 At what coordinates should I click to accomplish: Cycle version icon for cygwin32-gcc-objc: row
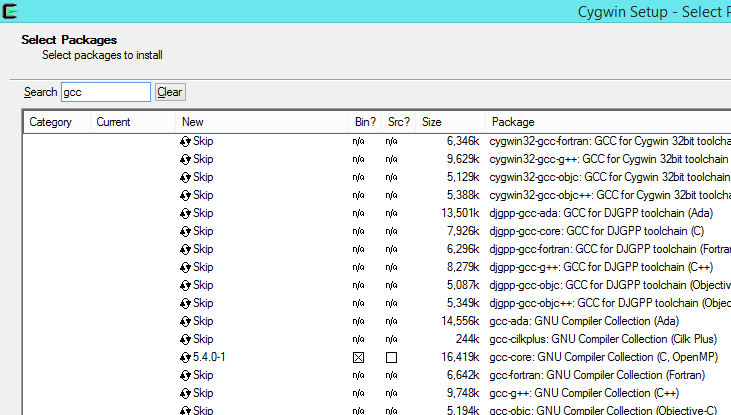coord(186,178)
